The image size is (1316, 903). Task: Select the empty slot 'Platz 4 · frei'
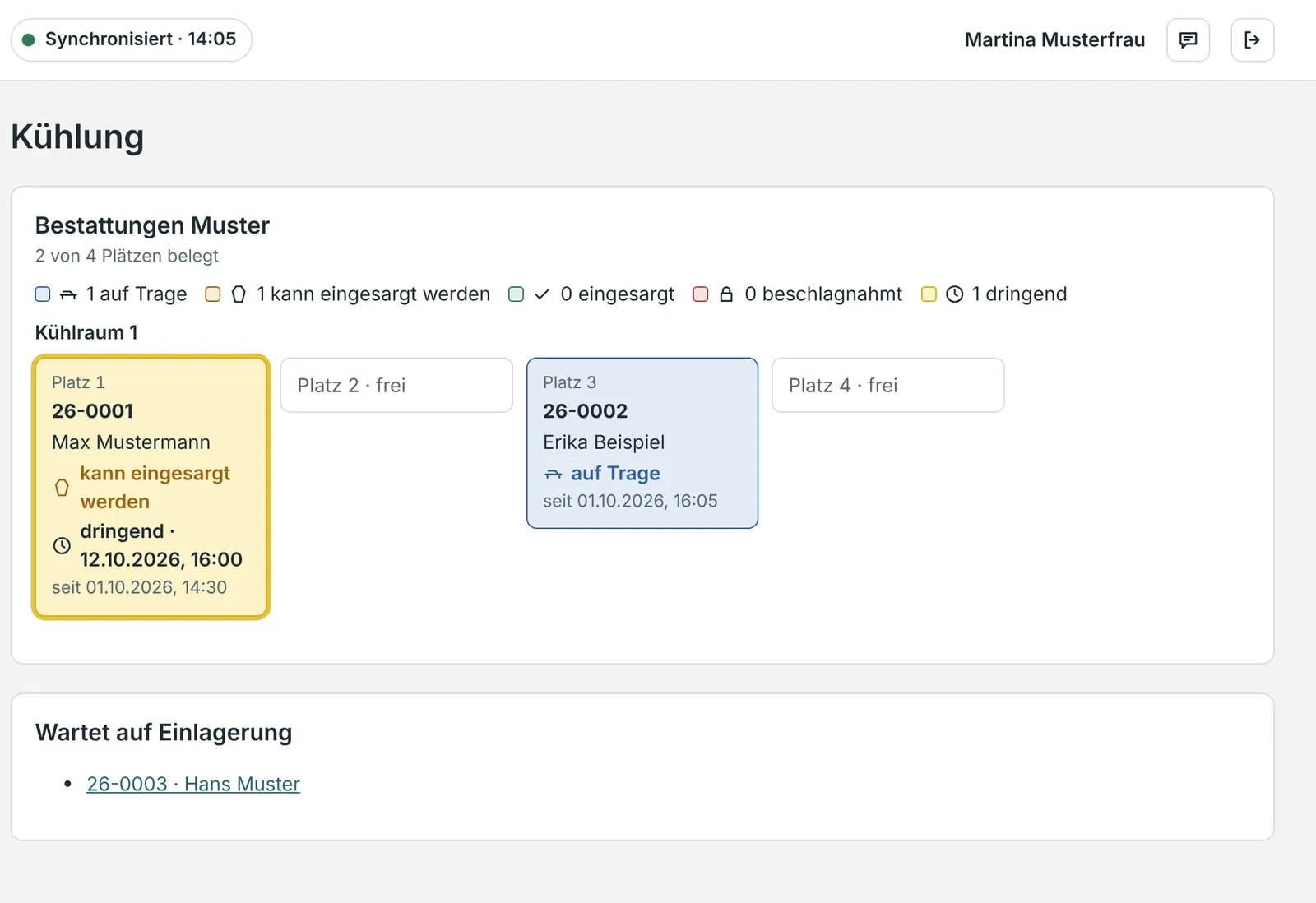click(x=888, y=385)
